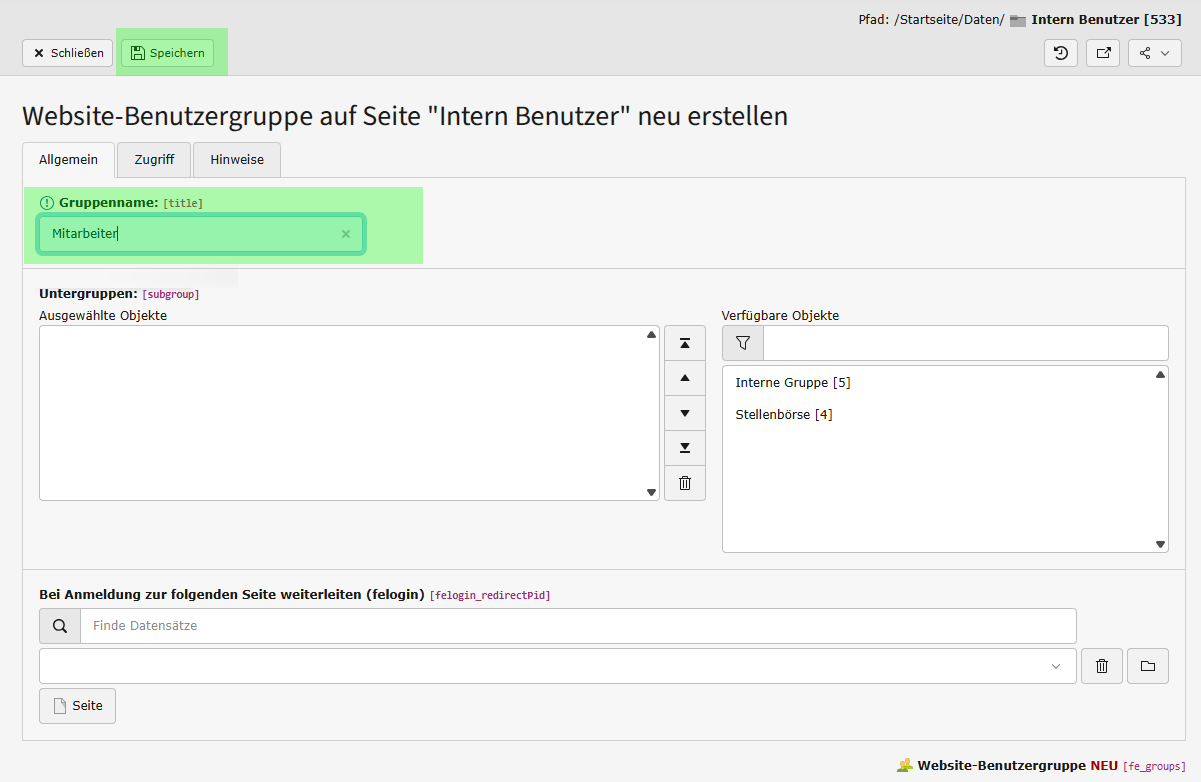The width and height of the screenshot is (1201, 782).
Task: Click the Schließen button
Action: tap(68, 53)
